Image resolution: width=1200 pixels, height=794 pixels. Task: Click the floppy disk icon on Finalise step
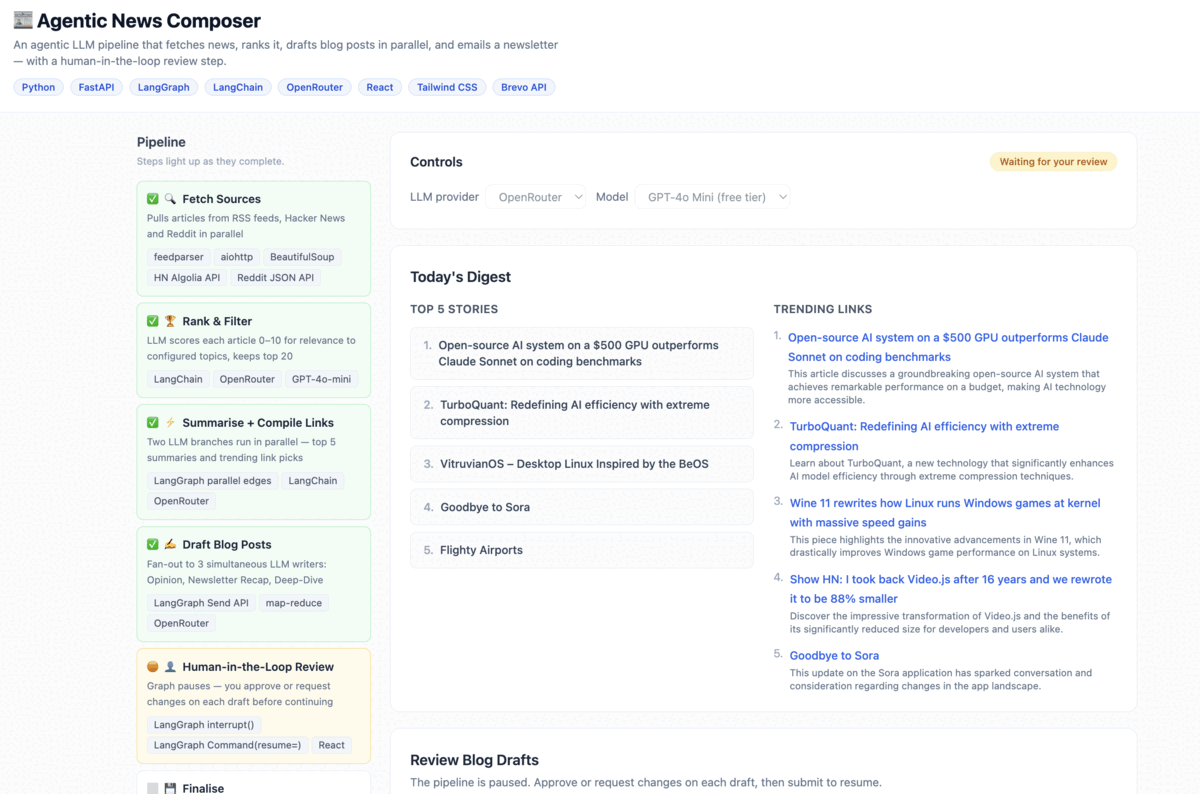click(171, 787)
